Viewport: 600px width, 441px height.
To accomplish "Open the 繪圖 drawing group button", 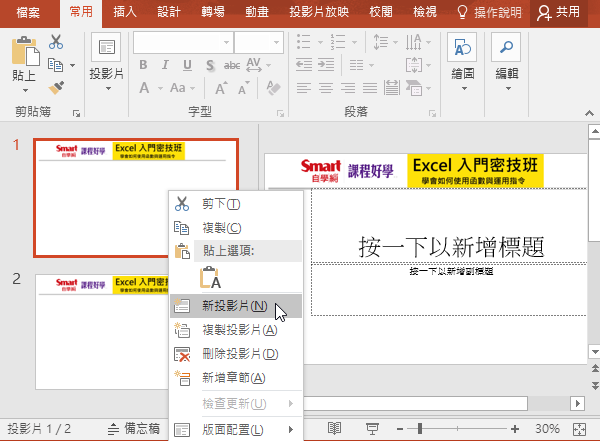I will 462,62.
